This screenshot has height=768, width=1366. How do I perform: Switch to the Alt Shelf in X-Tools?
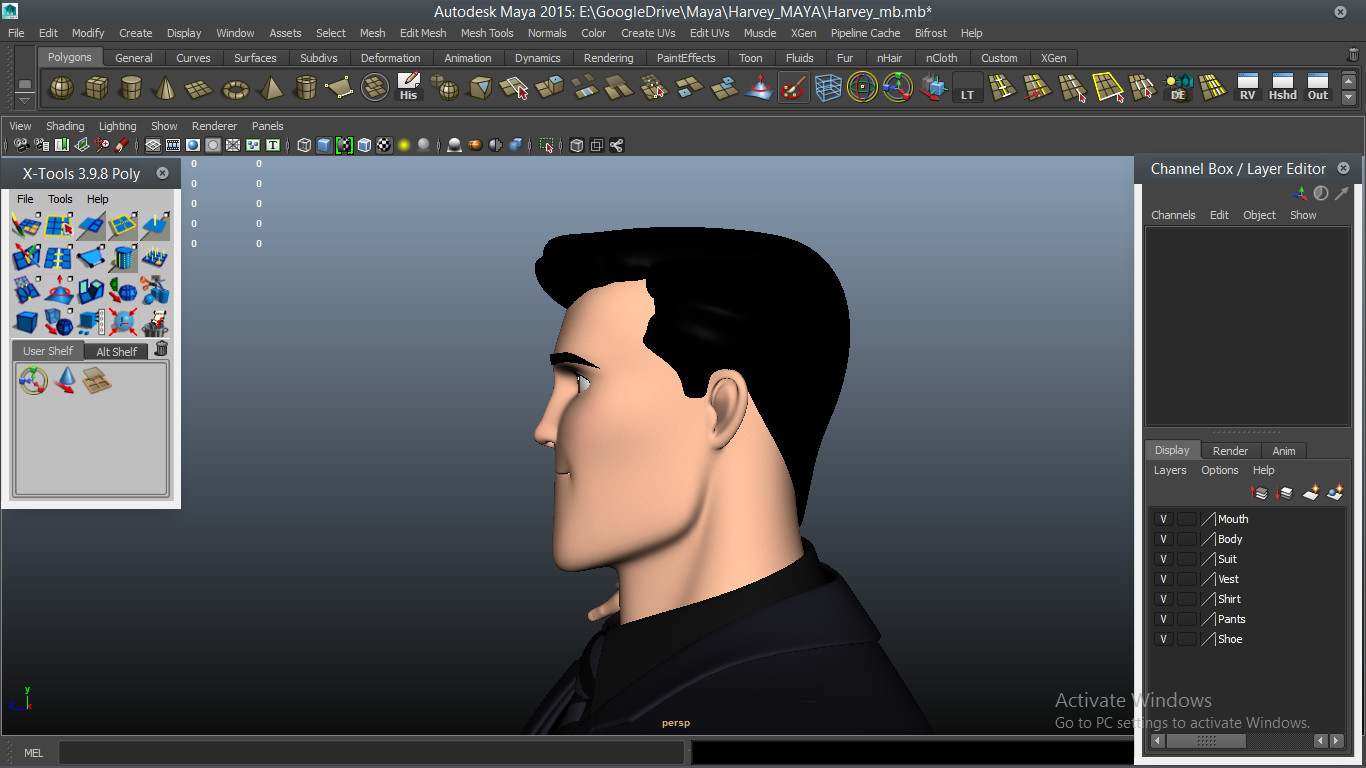pos(115,351)
